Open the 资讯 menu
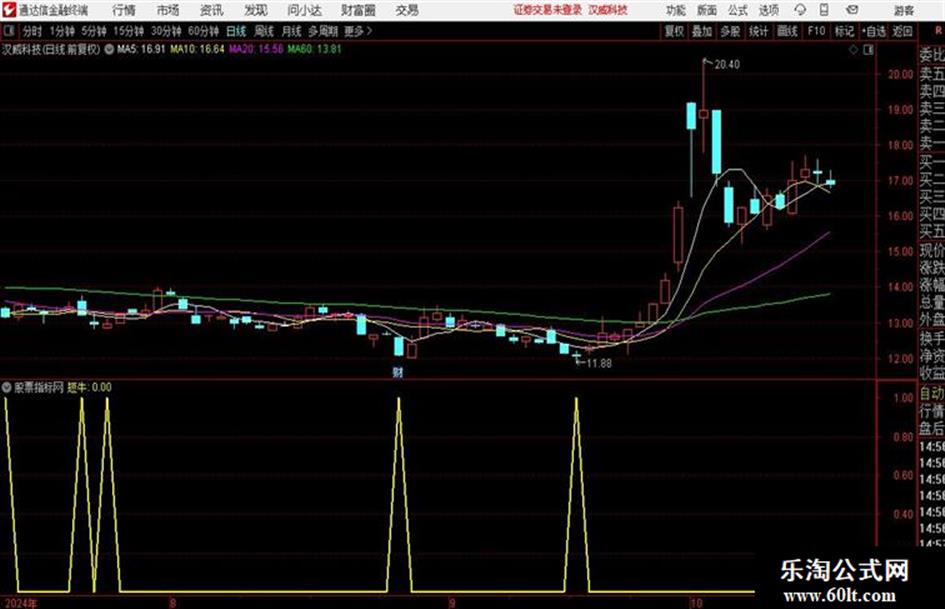The height and width of the screenshot is (609, 945). [x=212, y=10]
